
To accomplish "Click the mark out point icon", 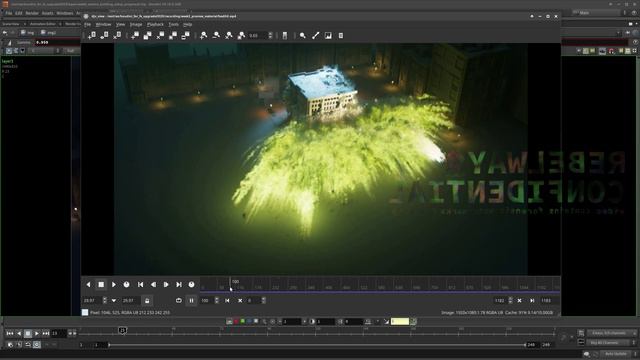I will coord(532,300).
